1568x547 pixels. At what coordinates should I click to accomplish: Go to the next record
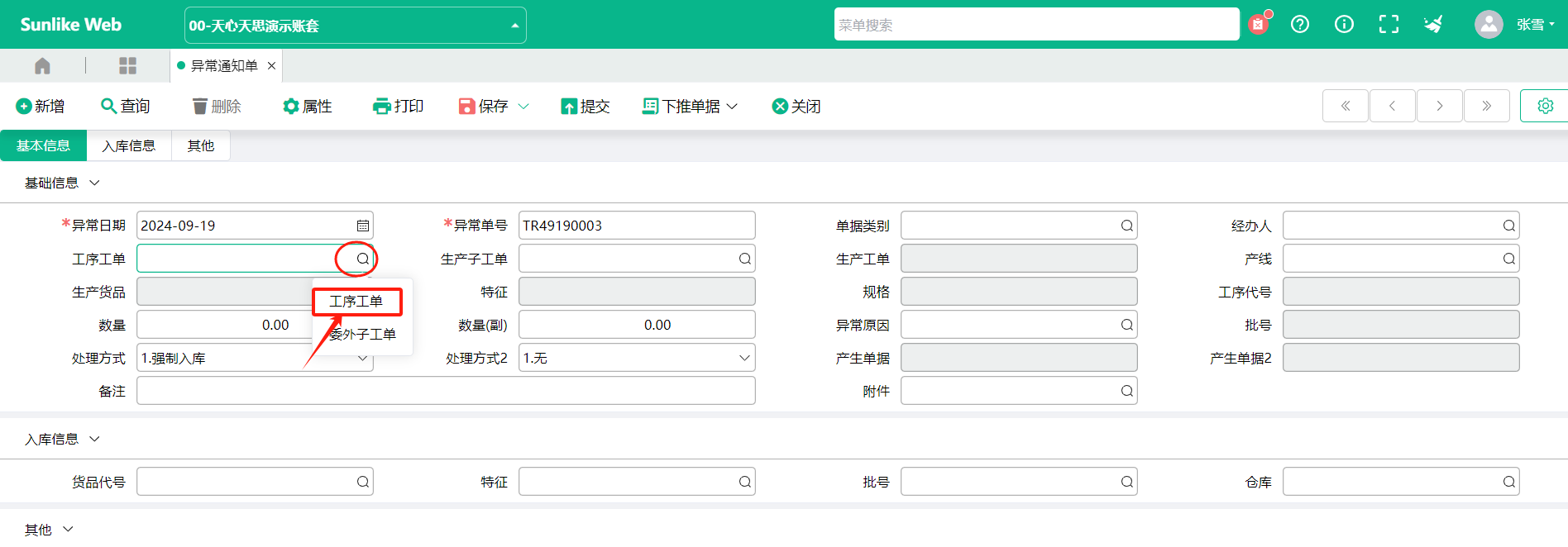point(1440,106)
